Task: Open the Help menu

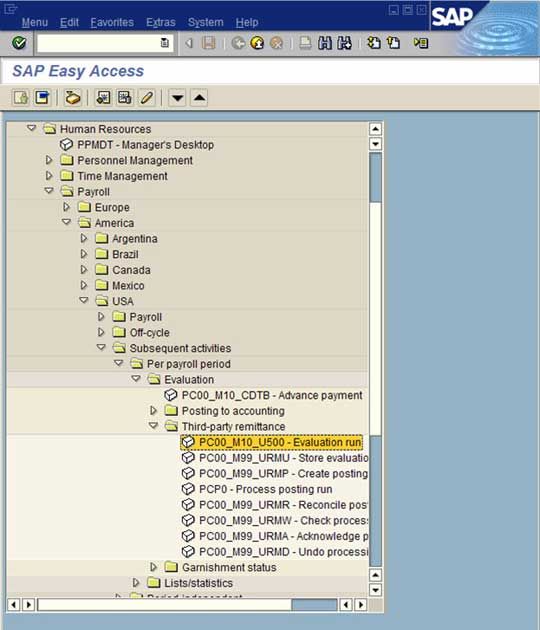Action: [247, 22]
